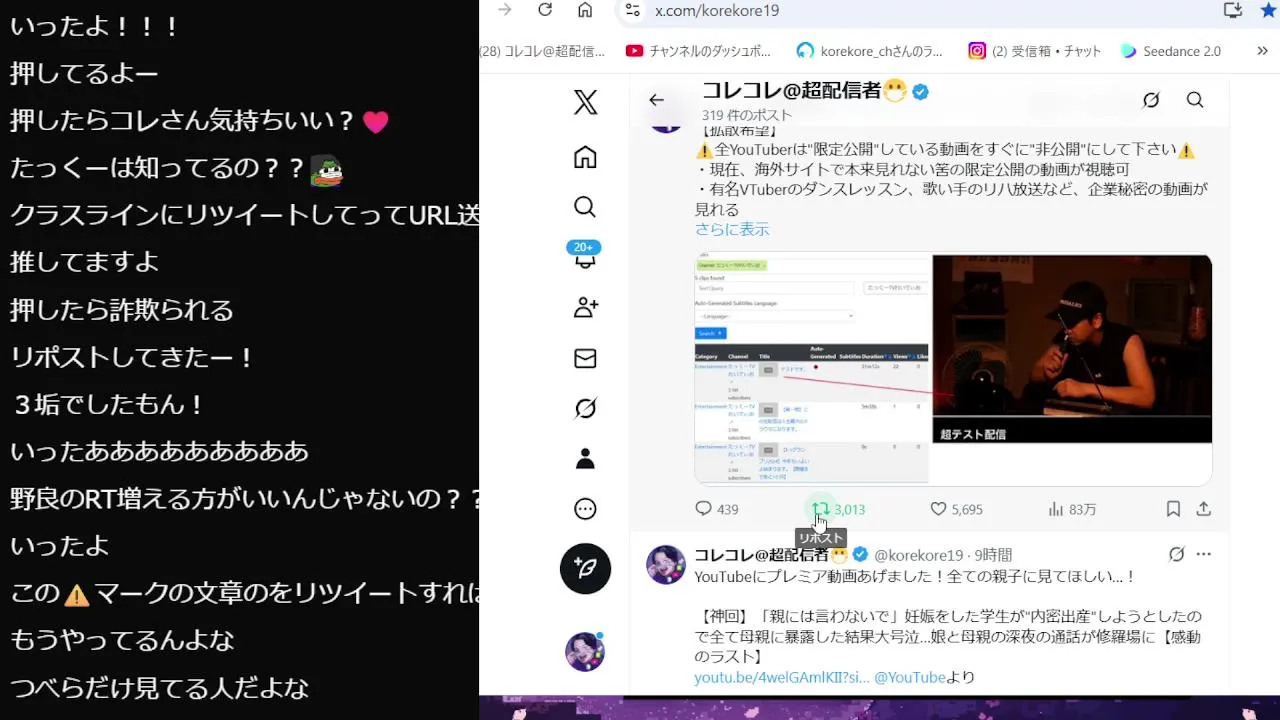1280x720 pixels.
Task: Click browser reload button
Action: [x=545, y=10]
